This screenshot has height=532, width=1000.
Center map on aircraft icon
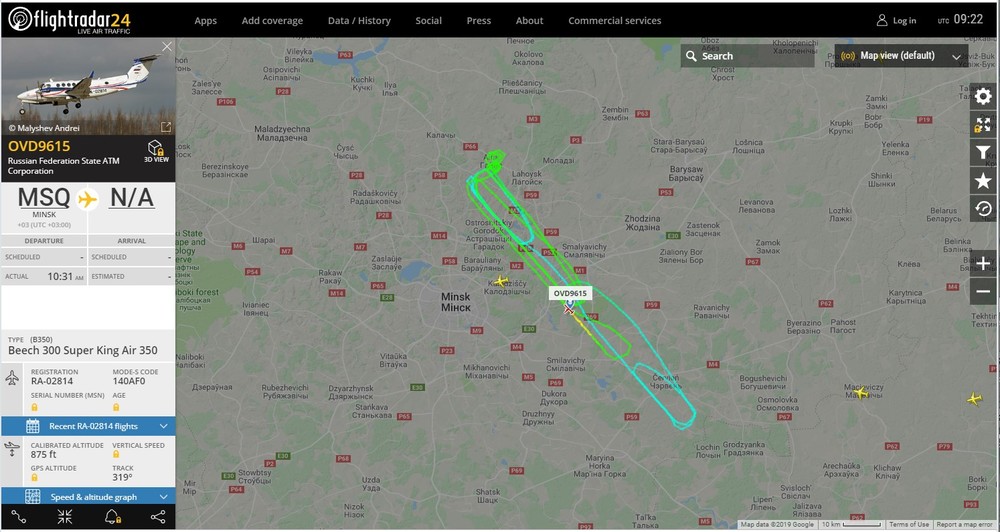point(64,517)
